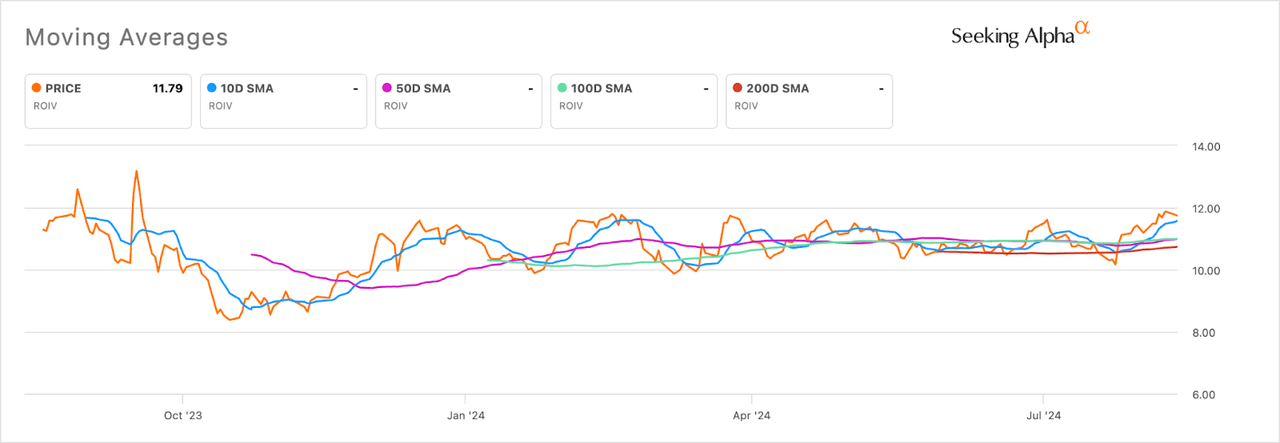Click the Apr '24 axis label

751,414
